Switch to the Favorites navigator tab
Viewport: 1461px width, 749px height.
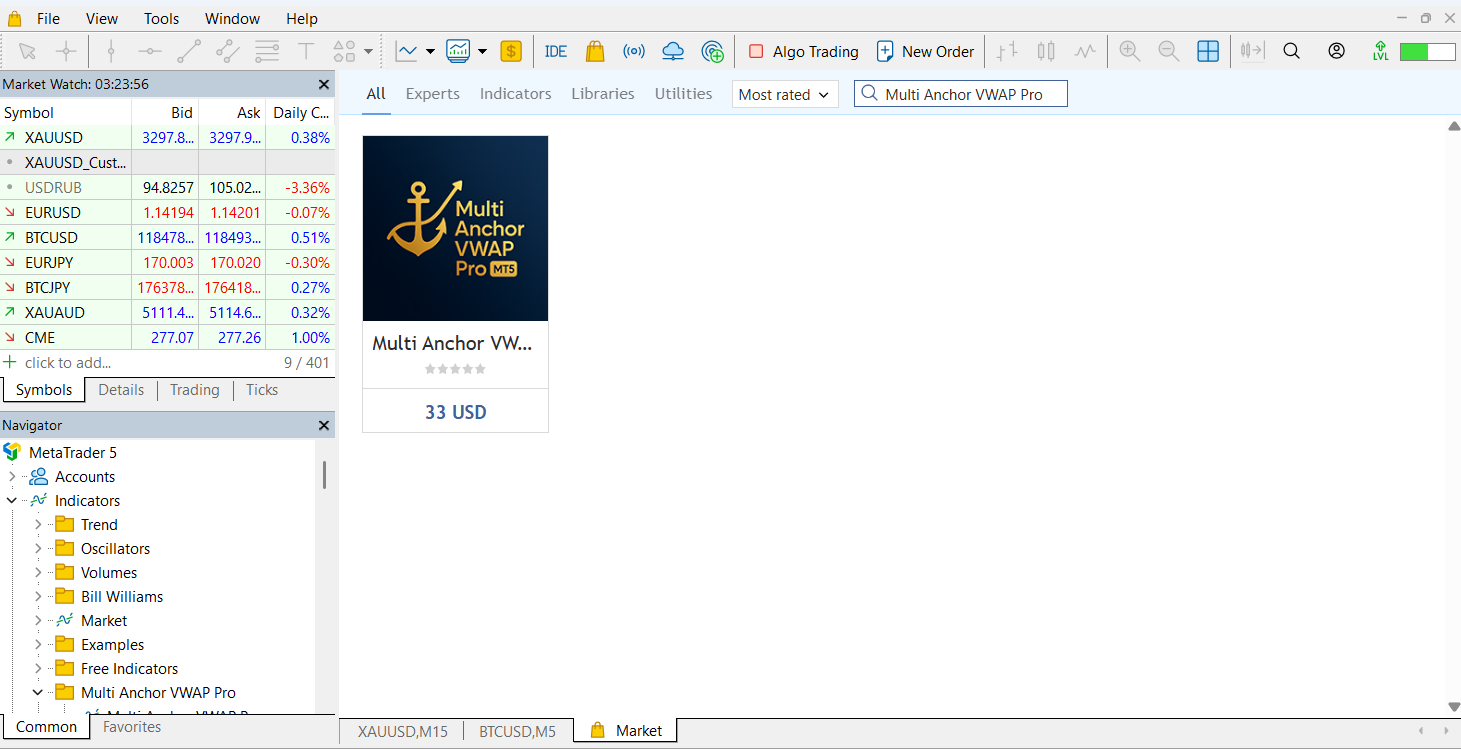132,727
